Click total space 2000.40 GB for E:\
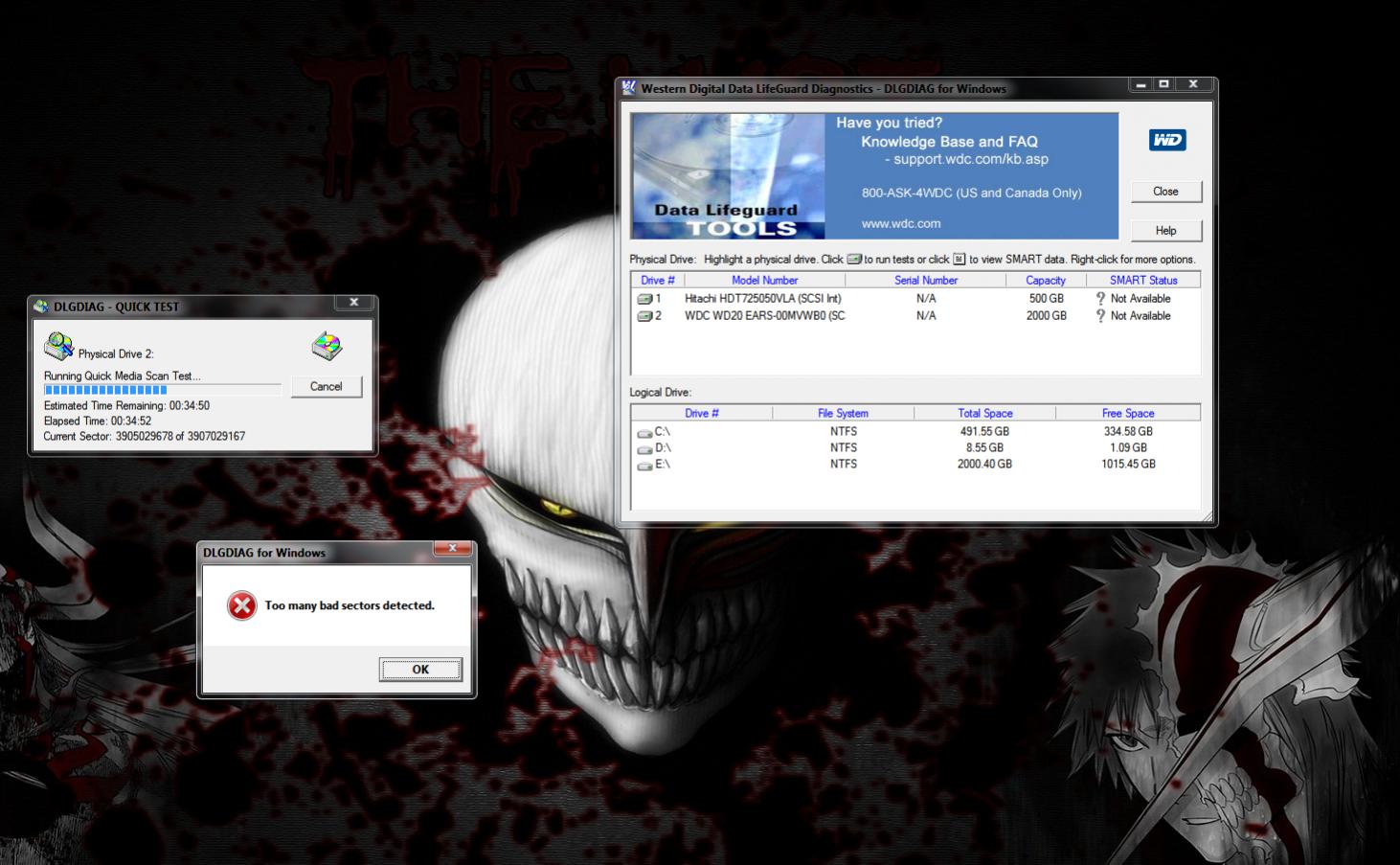Viewport: 1400px width, 865px height. point(984,465)
